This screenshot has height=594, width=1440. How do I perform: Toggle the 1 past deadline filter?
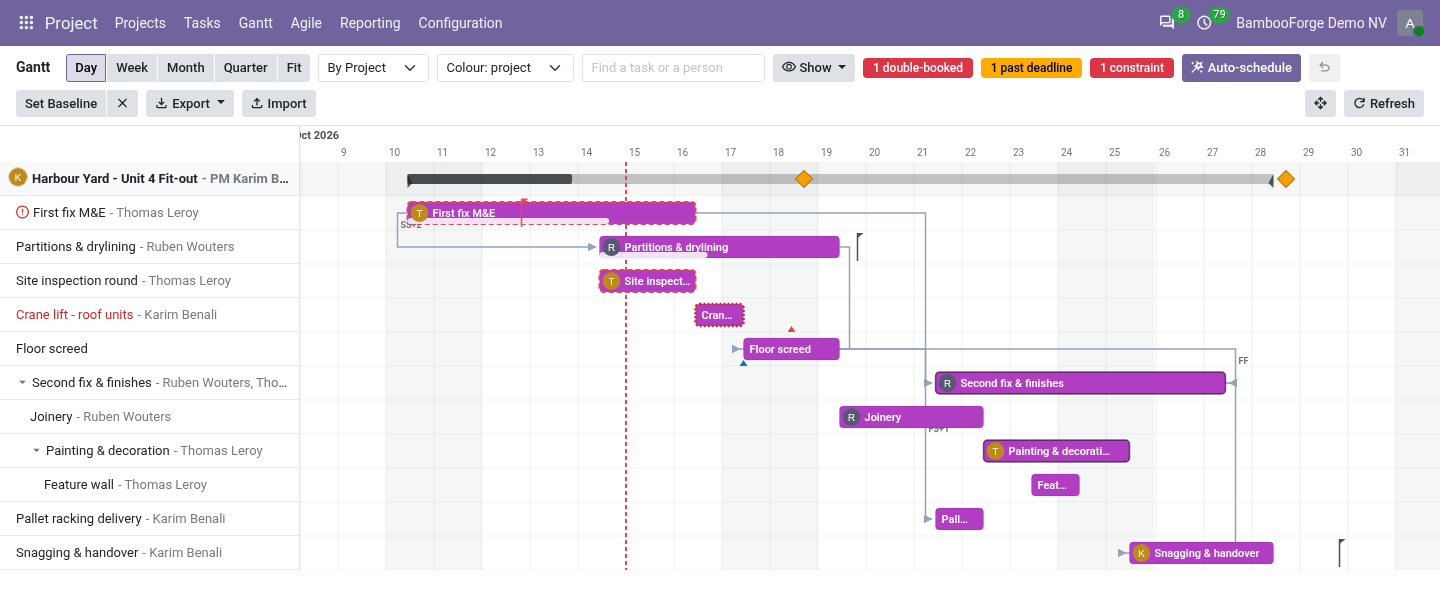tap(1031, 68)
